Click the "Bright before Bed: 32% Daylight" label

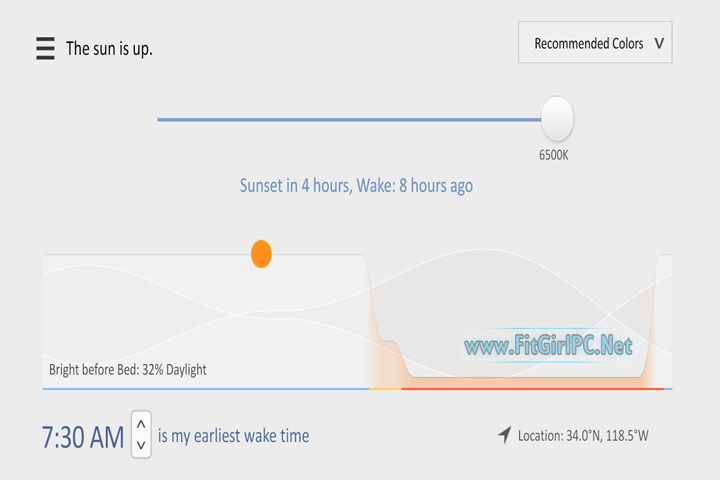point(128,370)
